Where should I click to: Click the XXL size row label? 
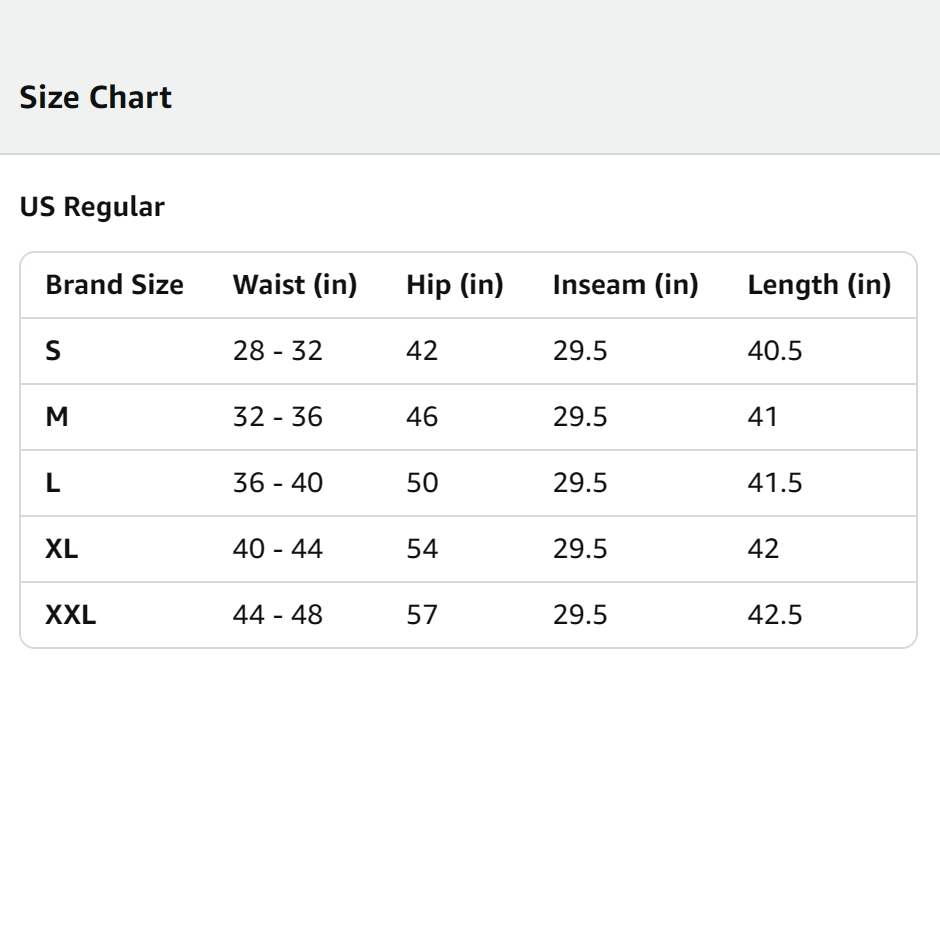coord(70,615)
